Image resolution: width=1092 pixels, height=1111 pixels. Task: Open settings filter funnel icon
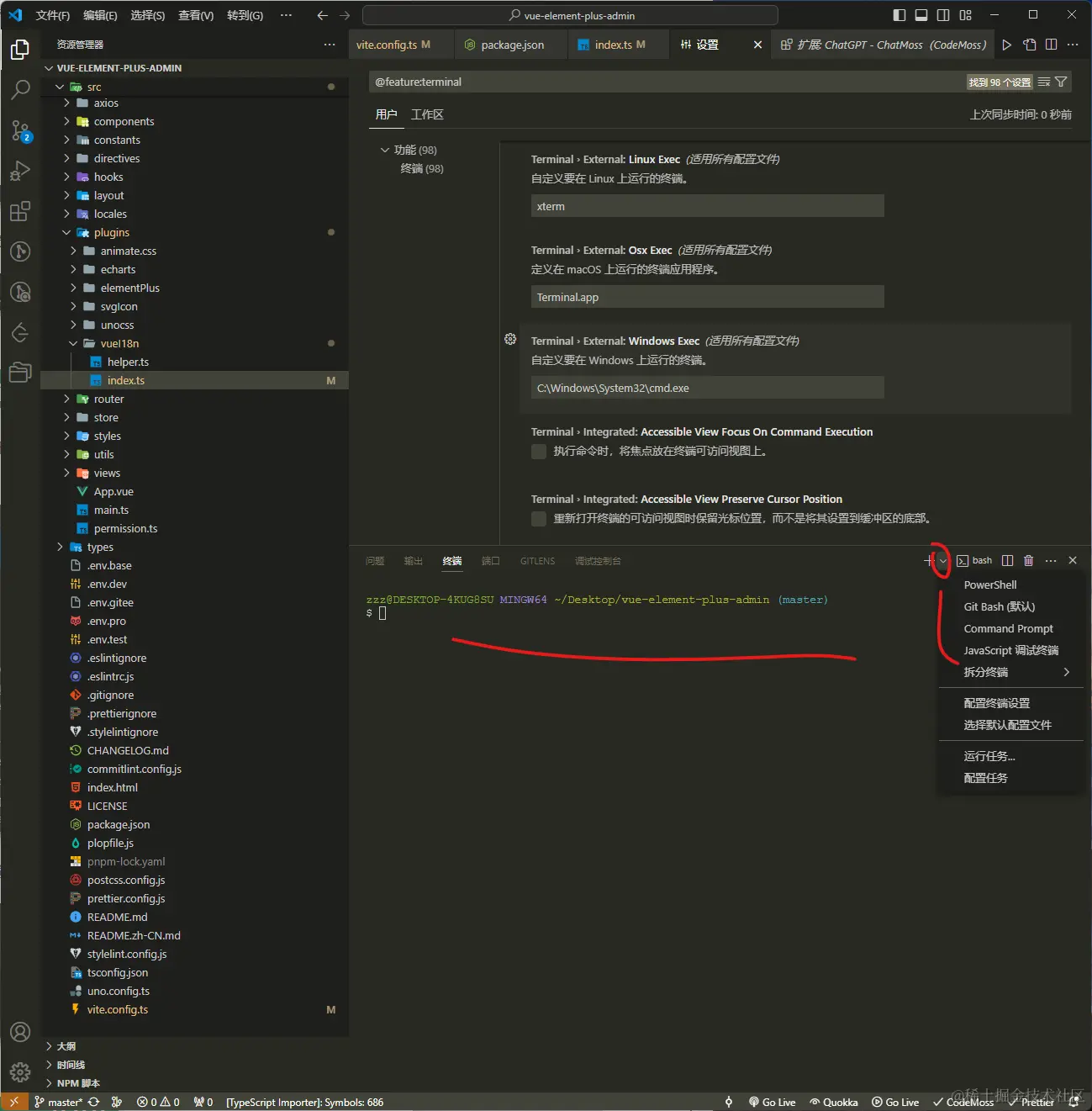coord(1061,82)
